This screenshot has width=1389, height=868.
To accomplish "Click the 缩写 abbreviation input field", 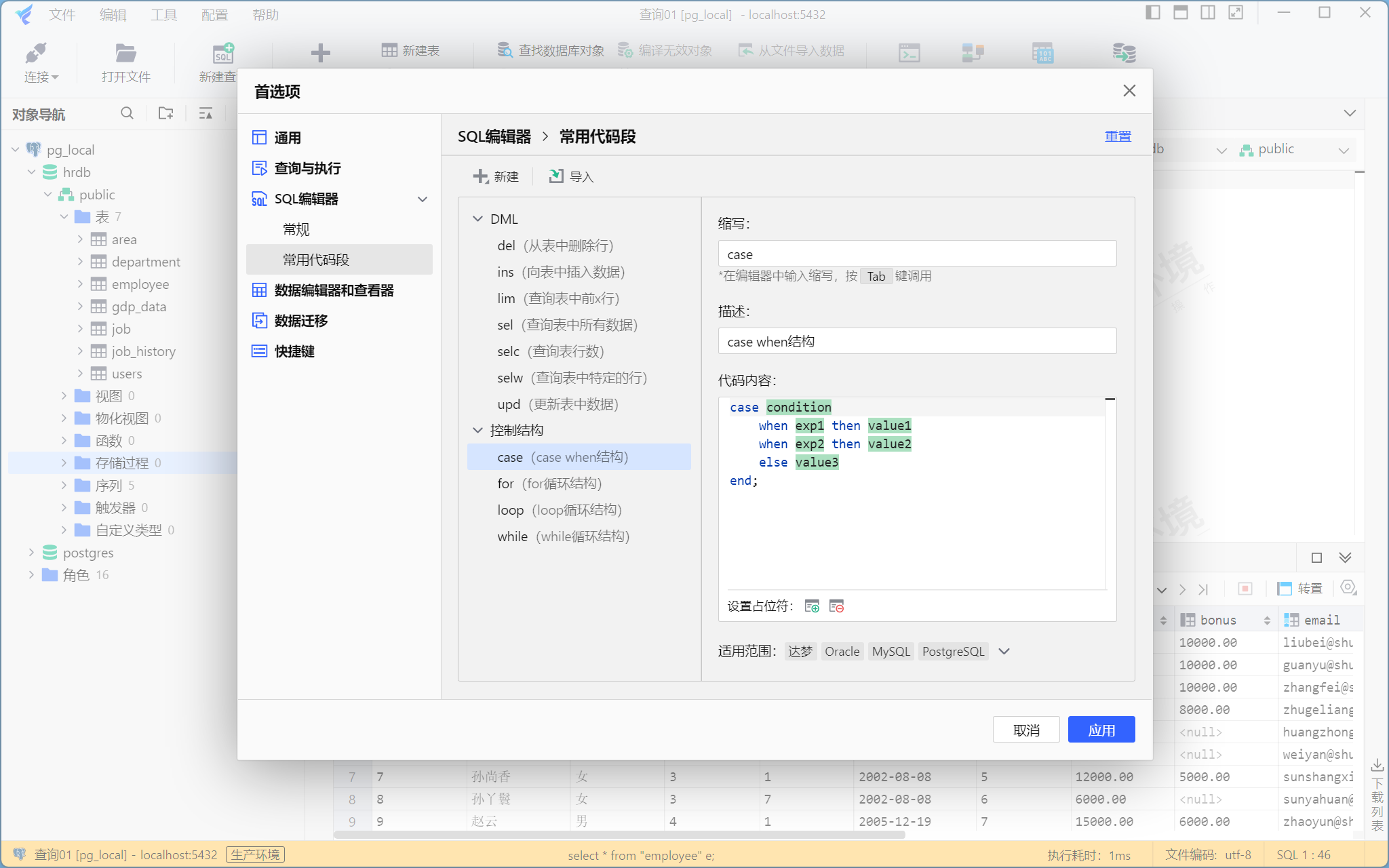I will 916,254.
